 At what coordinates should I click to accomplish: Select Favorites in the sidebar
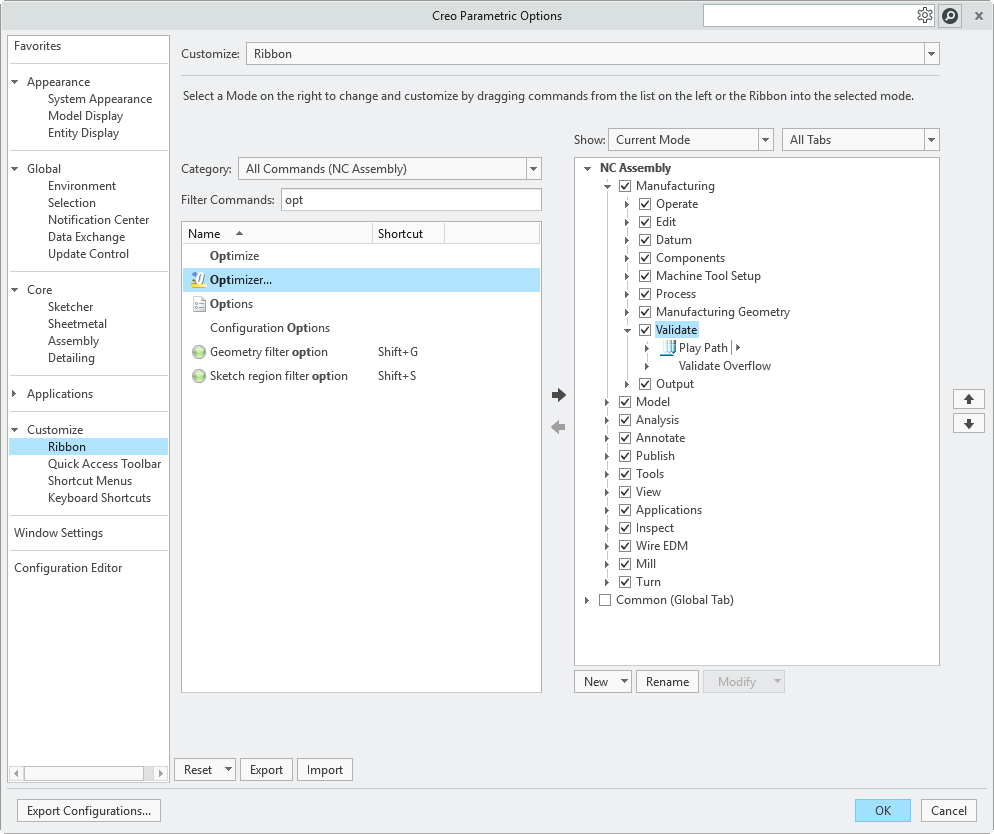pos(37,46)
